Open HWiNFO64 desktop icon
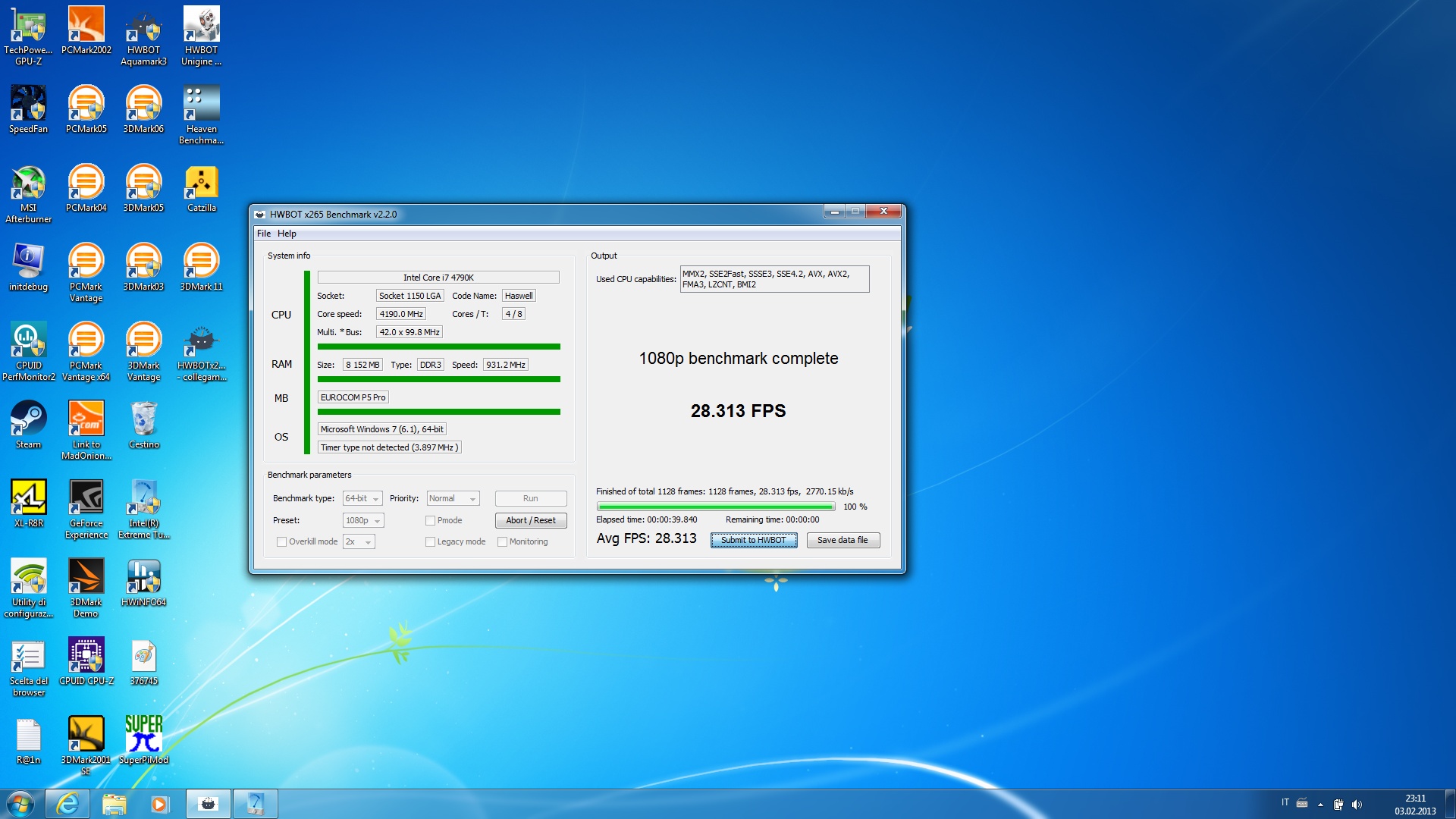The image size is (1456, 819). point(143,582)
